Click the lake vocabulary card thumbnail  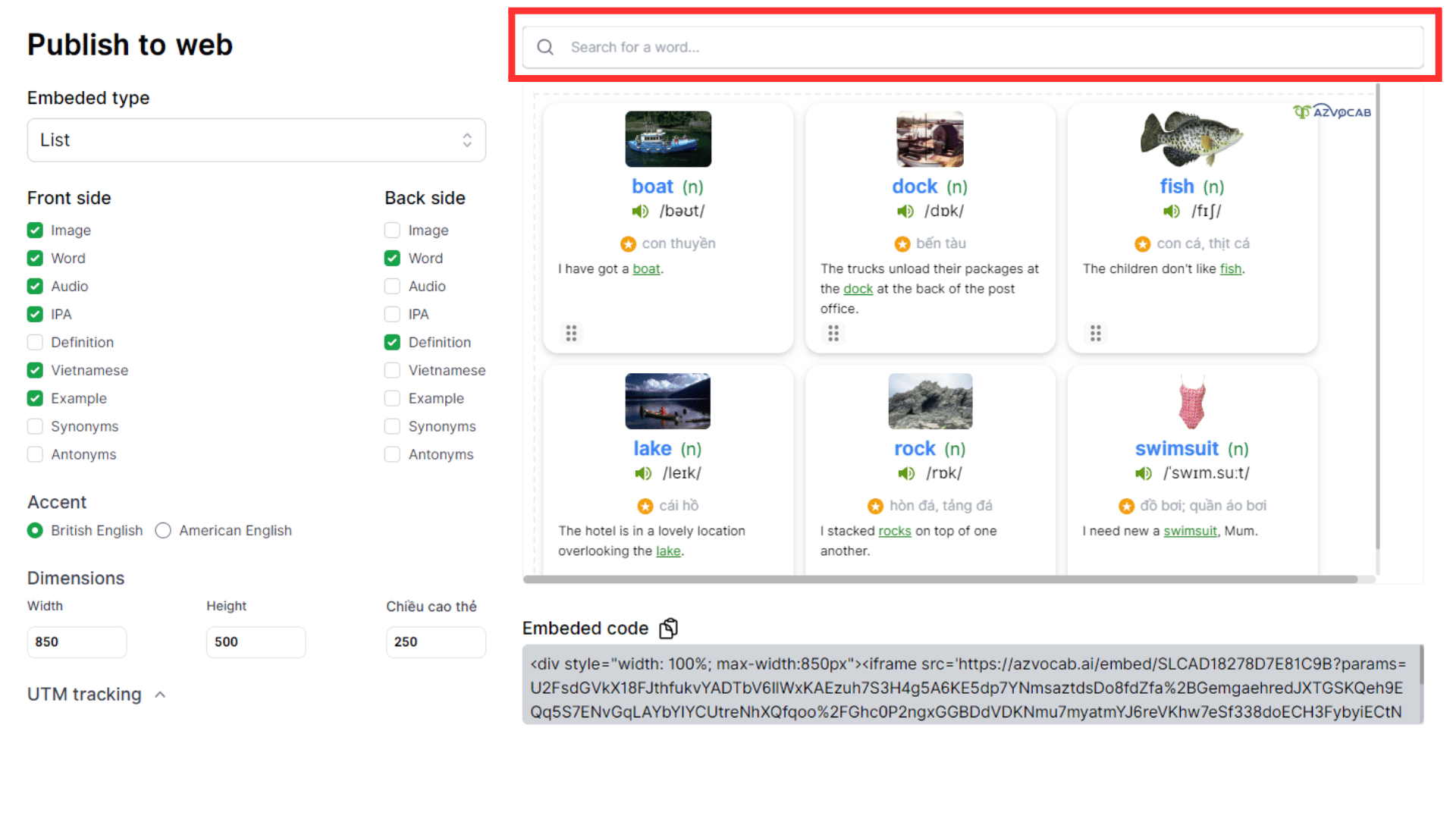point(667,400)
